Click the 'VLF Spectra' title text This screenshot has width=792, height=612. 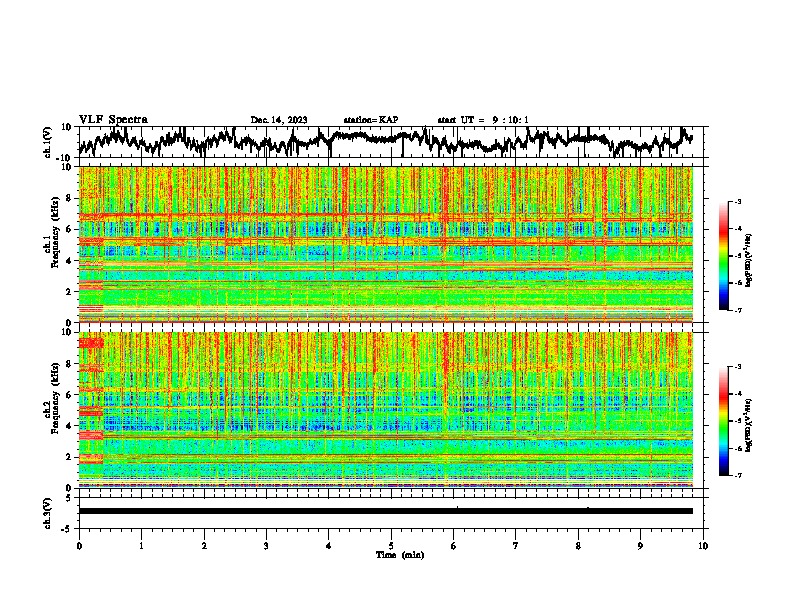click(x=113, y=120)
